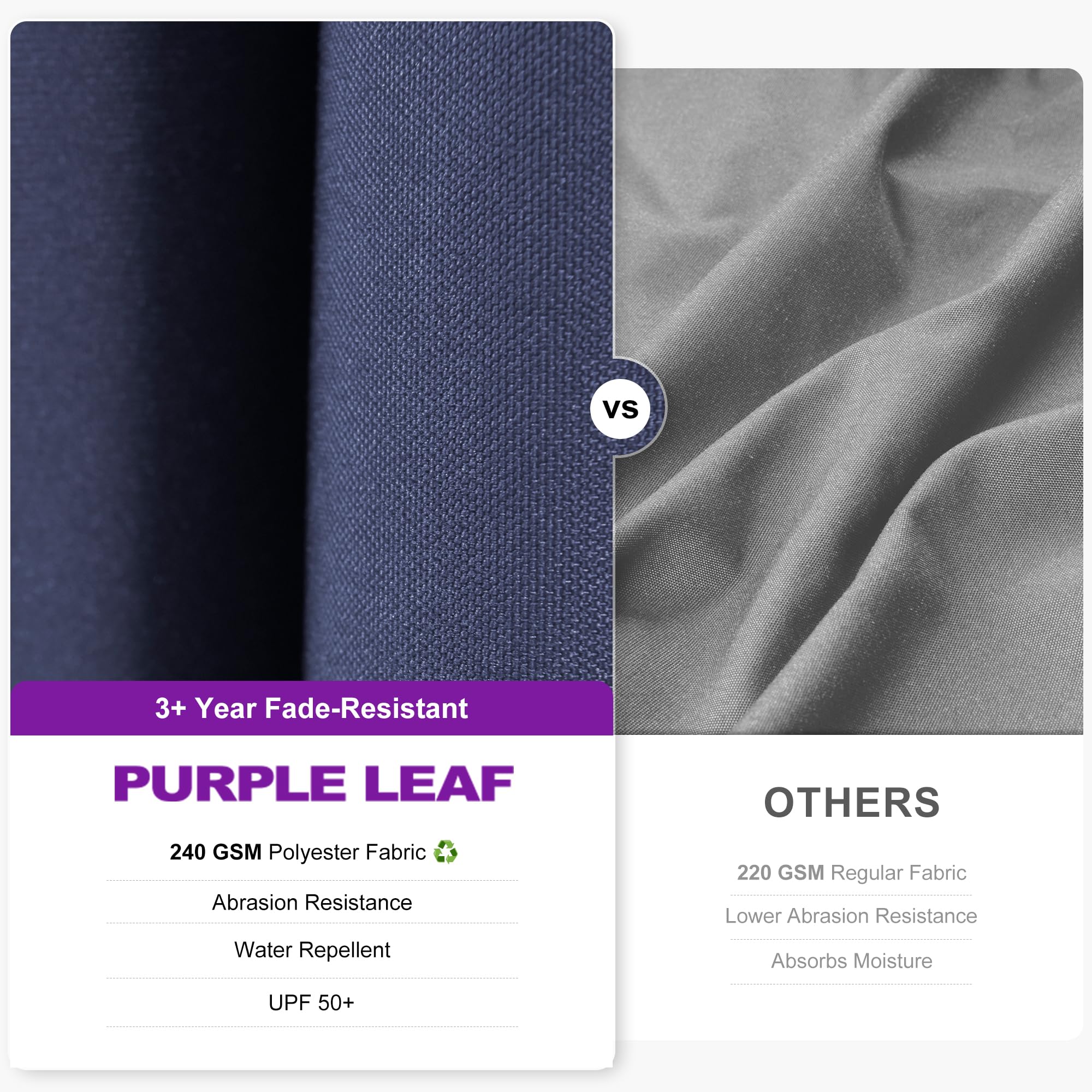This screenshot has height=1092, width=1092.
Task: Click the gray fabric color sample
Action: [849, 401]
